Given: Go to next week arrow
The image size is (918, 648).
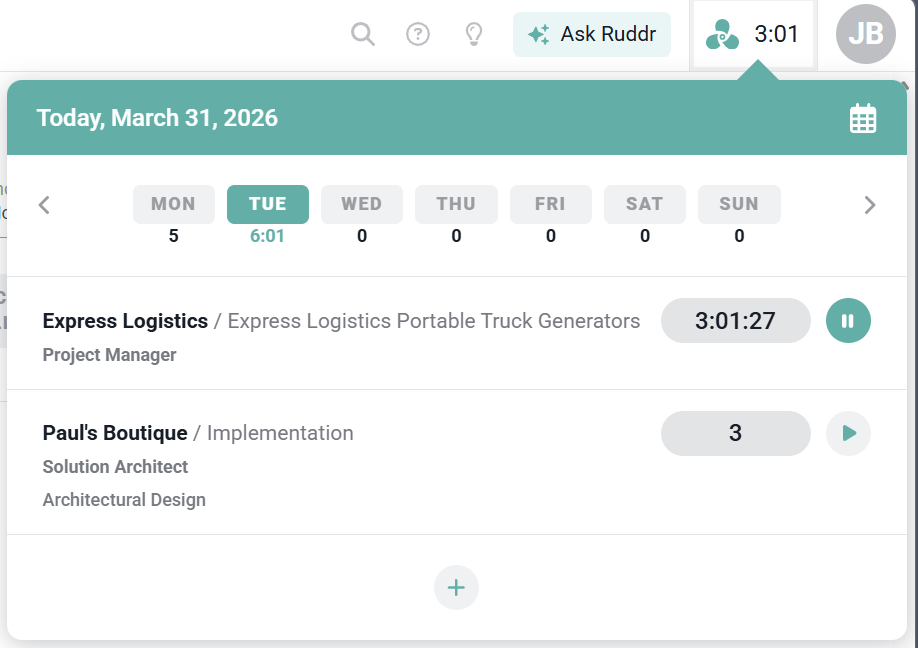Looking at the screenshot, I should coord(869,205).
